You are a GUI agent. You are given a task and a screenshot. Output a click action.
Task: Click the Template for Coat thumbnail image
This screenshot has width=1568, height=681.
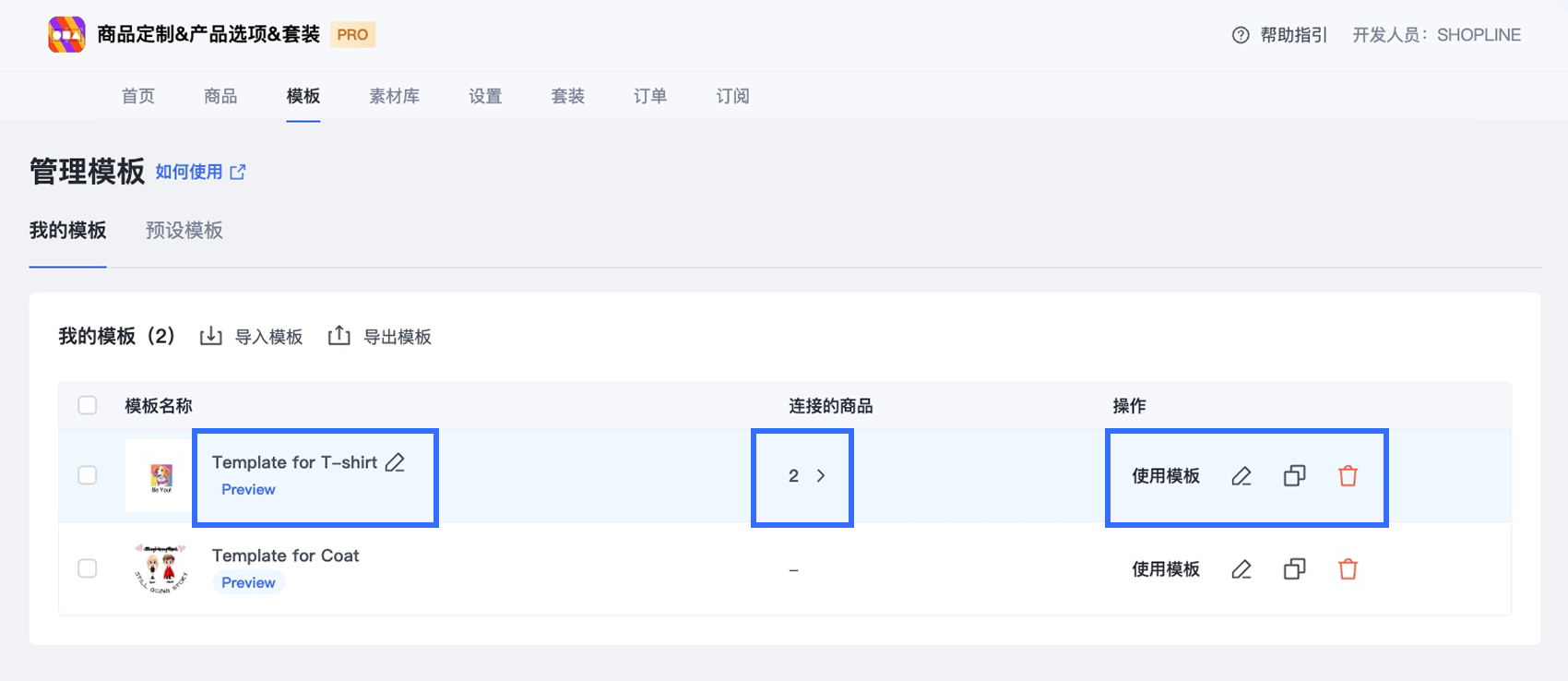(160, 568)
